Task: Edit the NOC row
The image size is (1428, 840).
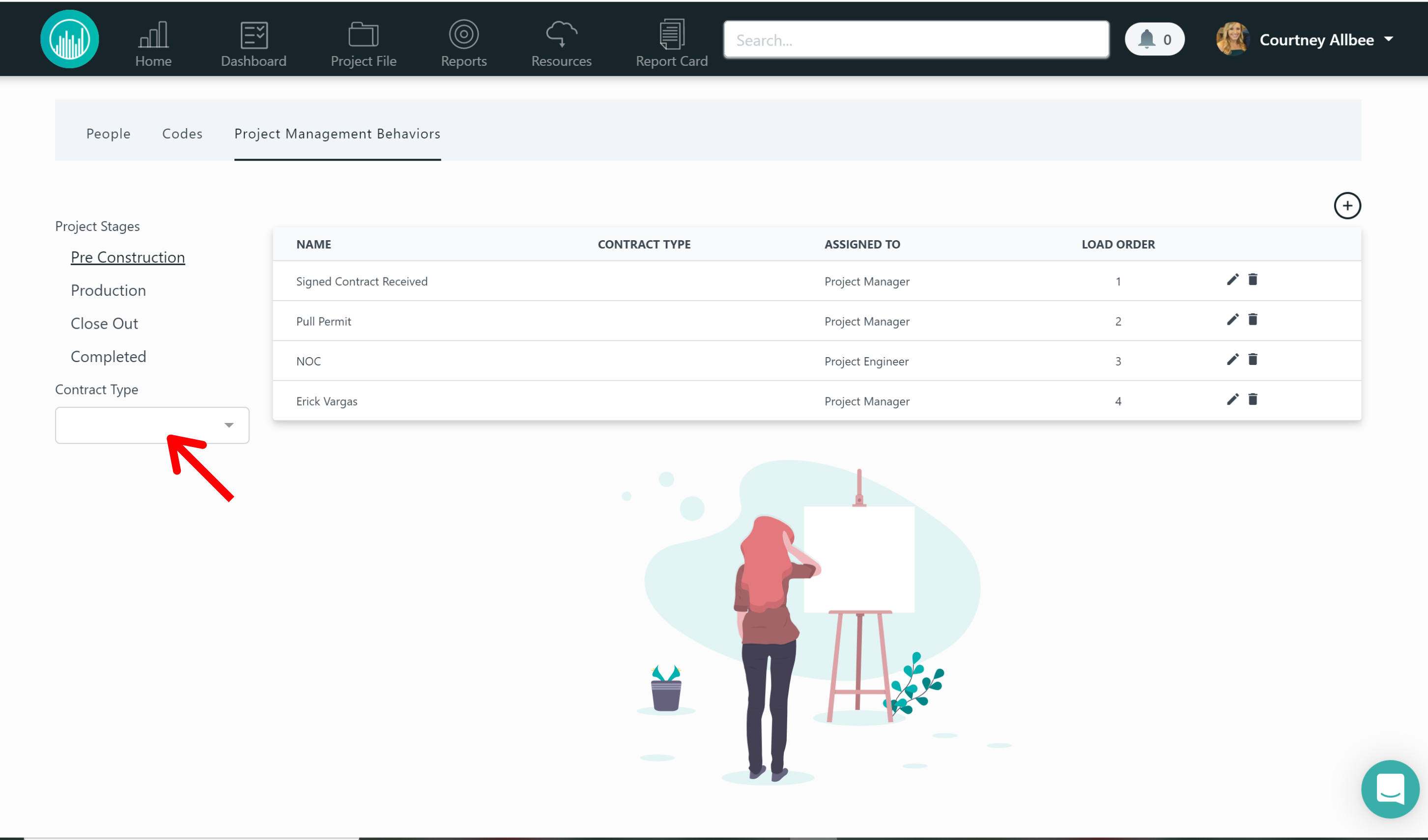Action: pyautogui.click(x=1232, y=360)
